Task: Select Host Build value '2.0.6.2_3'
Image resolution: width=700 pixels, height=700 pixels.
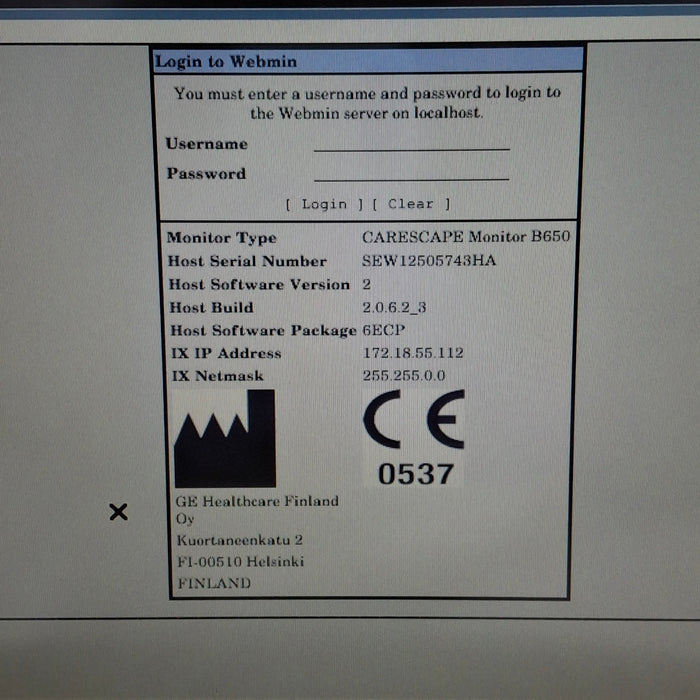Action: tap(394, 307)
